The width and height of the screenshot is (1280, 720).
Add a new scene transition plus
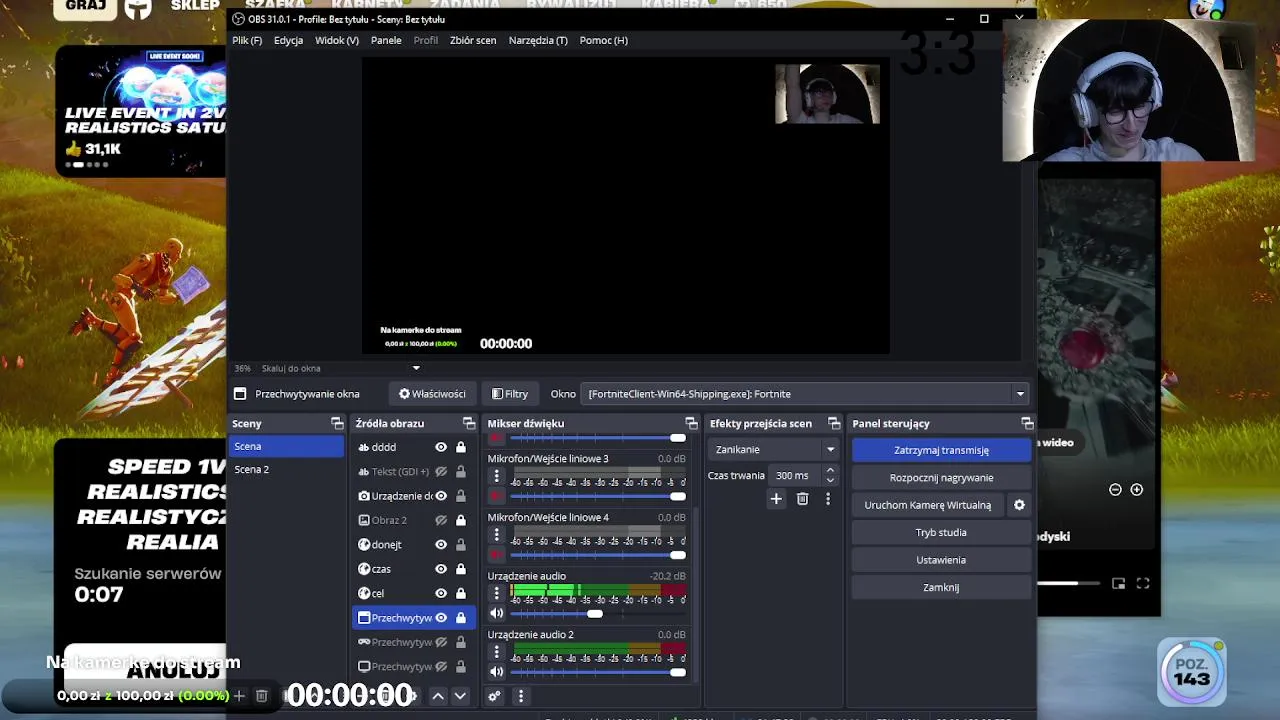[x=776, y=499]
